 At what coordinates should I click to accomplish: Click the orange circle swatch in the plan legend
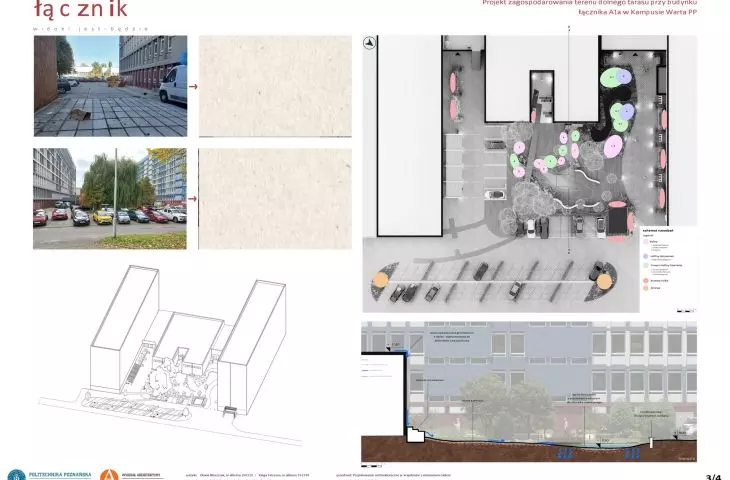pyautogui.click(x=646, y=288)
